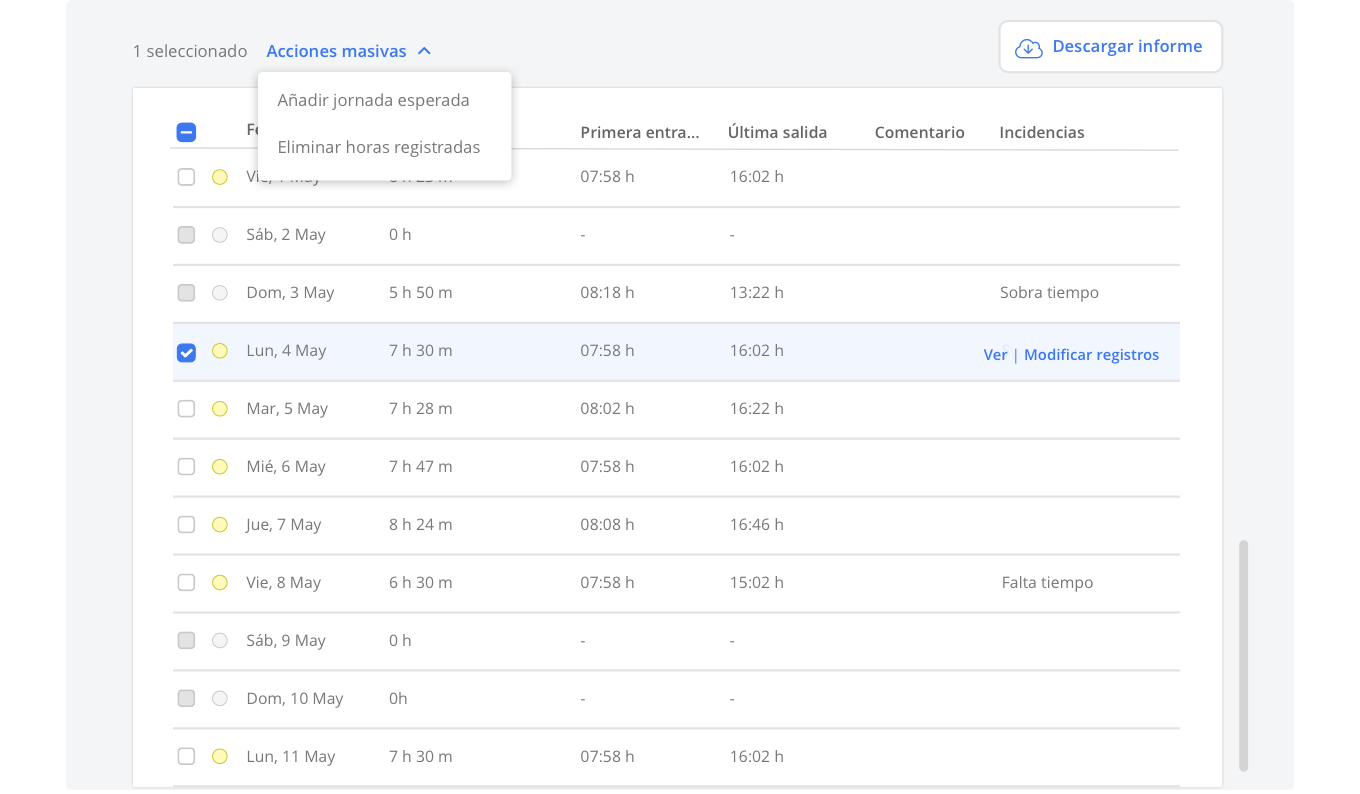Click the vertical scrollbar thumb

pyautogui.click(x=1244, y=656)
